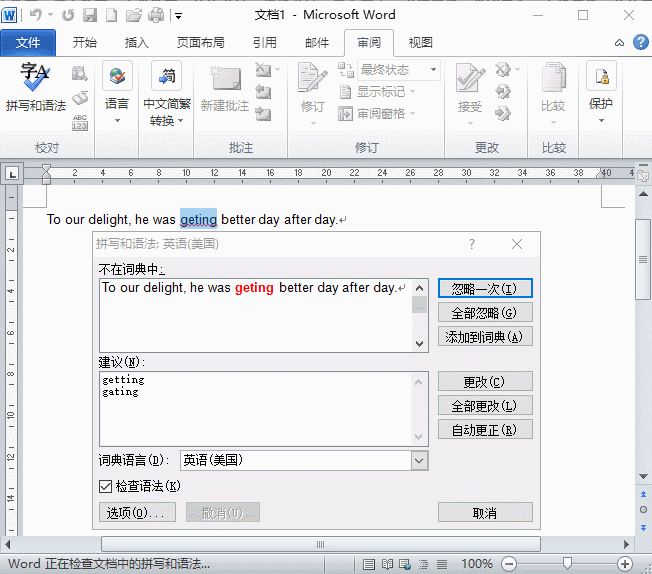The width and height of the screenshot is (652, 574).
Task: Open the 选项(O)... button
Action: (137, 512)
